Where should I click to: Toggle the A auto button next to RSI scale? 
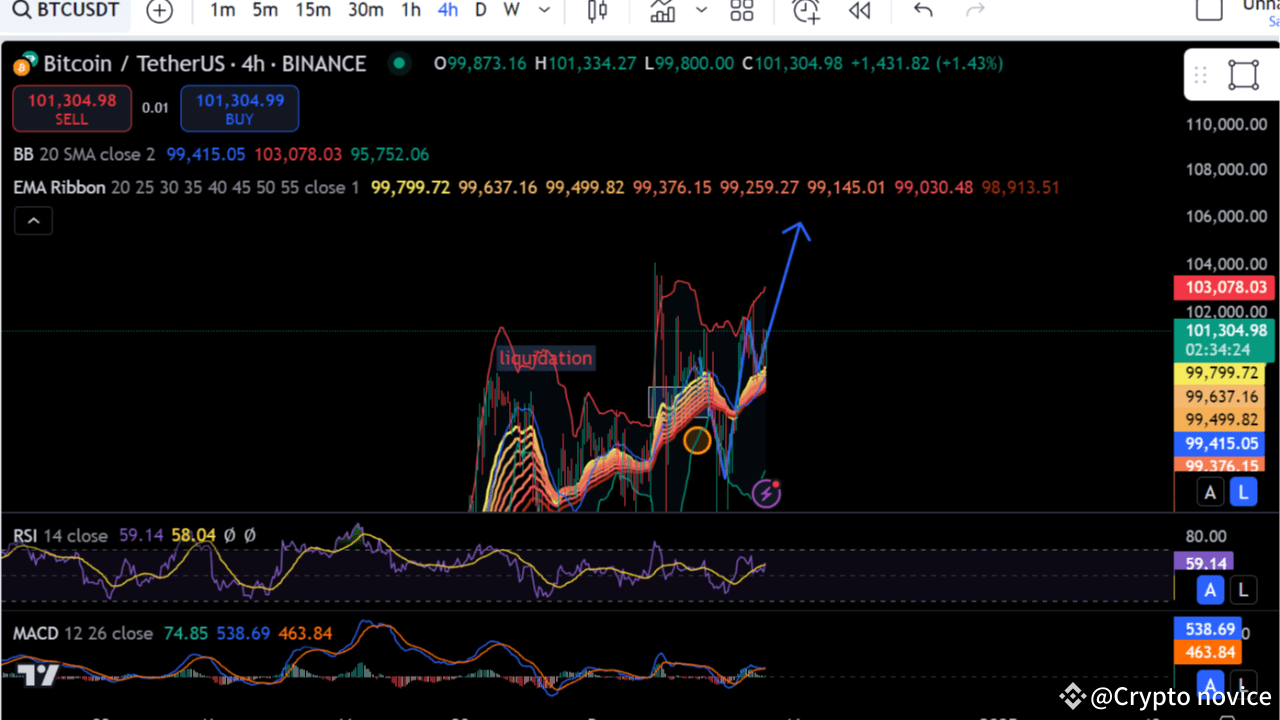[x=1210, y=590]
